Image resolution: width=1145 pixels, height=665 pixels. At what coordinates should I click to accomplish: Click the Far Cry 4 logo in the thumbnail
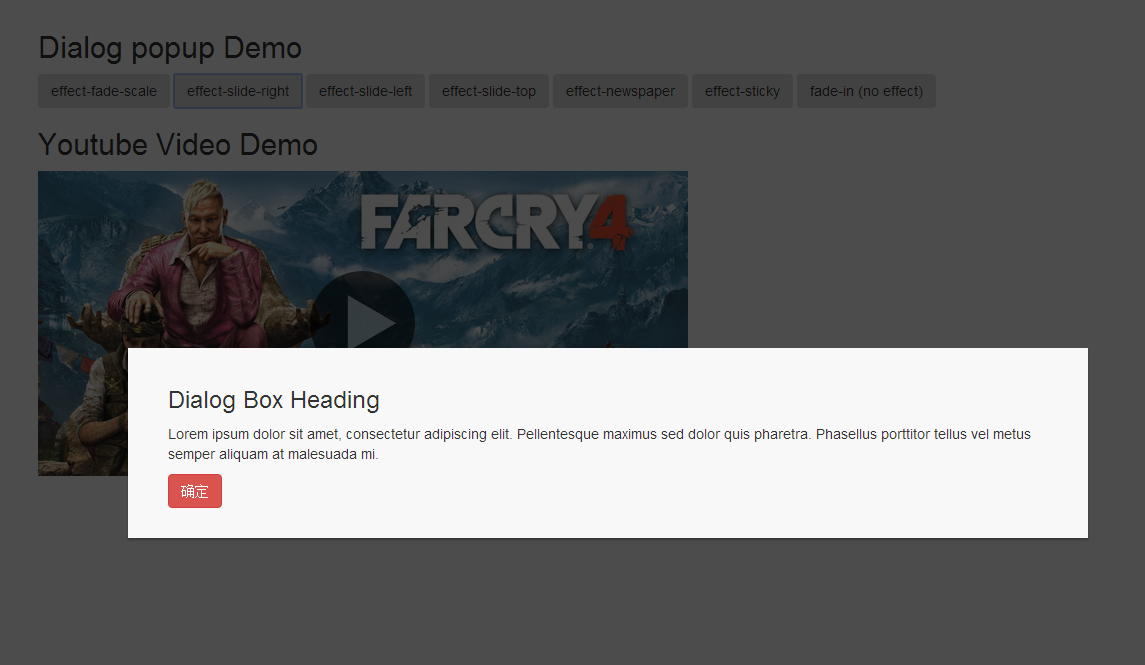(x=497, y=223)
